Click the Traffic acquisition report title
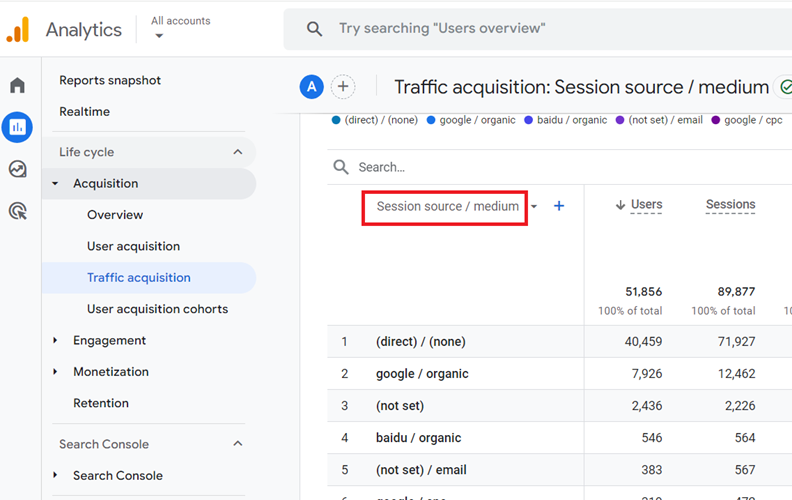Viewport: 792px width, 500px height. [x=581, y=87]
